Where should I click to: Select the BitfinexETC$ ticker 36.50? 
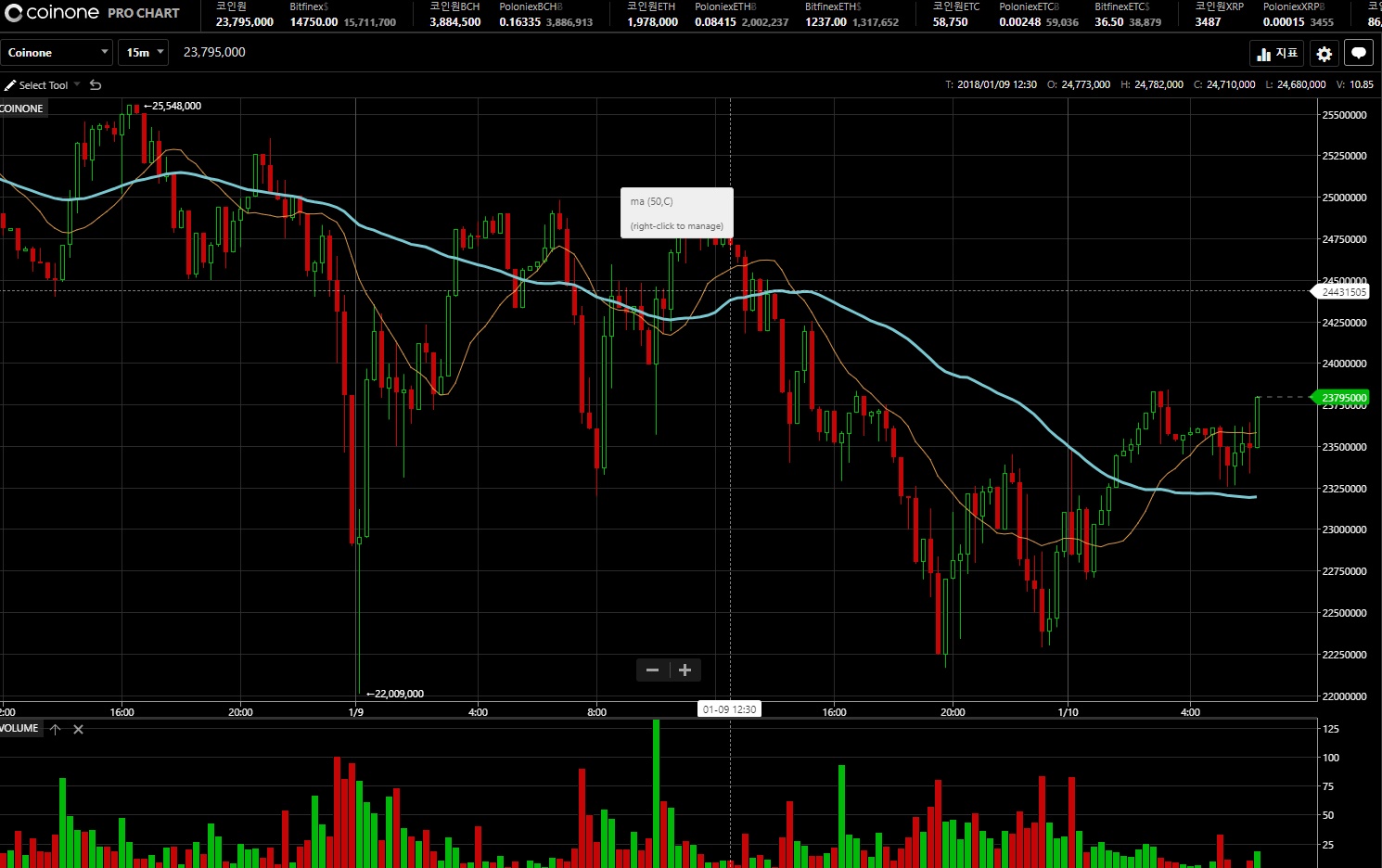(x=1127, y=15)
